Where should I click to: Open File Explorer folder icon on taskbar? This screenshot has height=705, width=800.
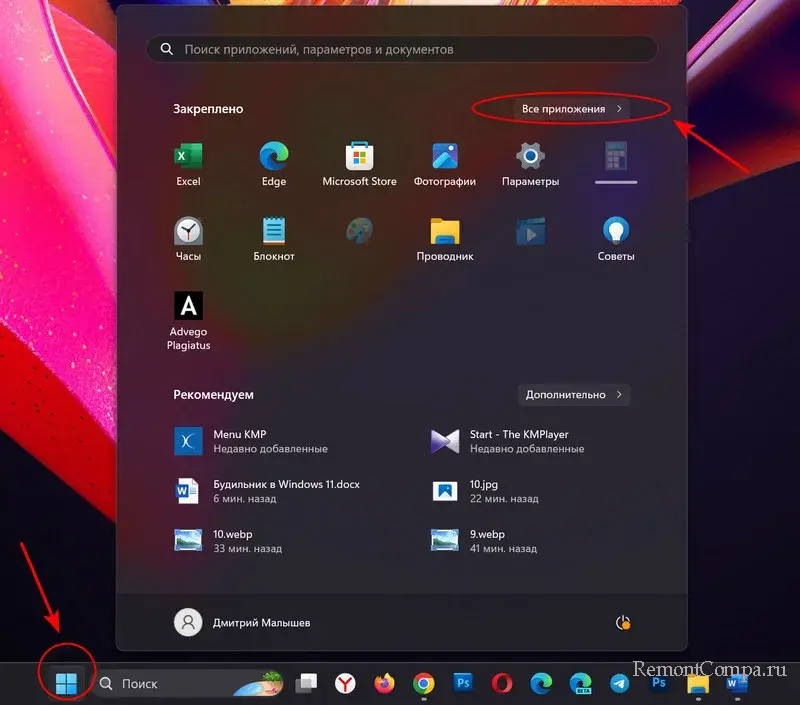(698, 685)
